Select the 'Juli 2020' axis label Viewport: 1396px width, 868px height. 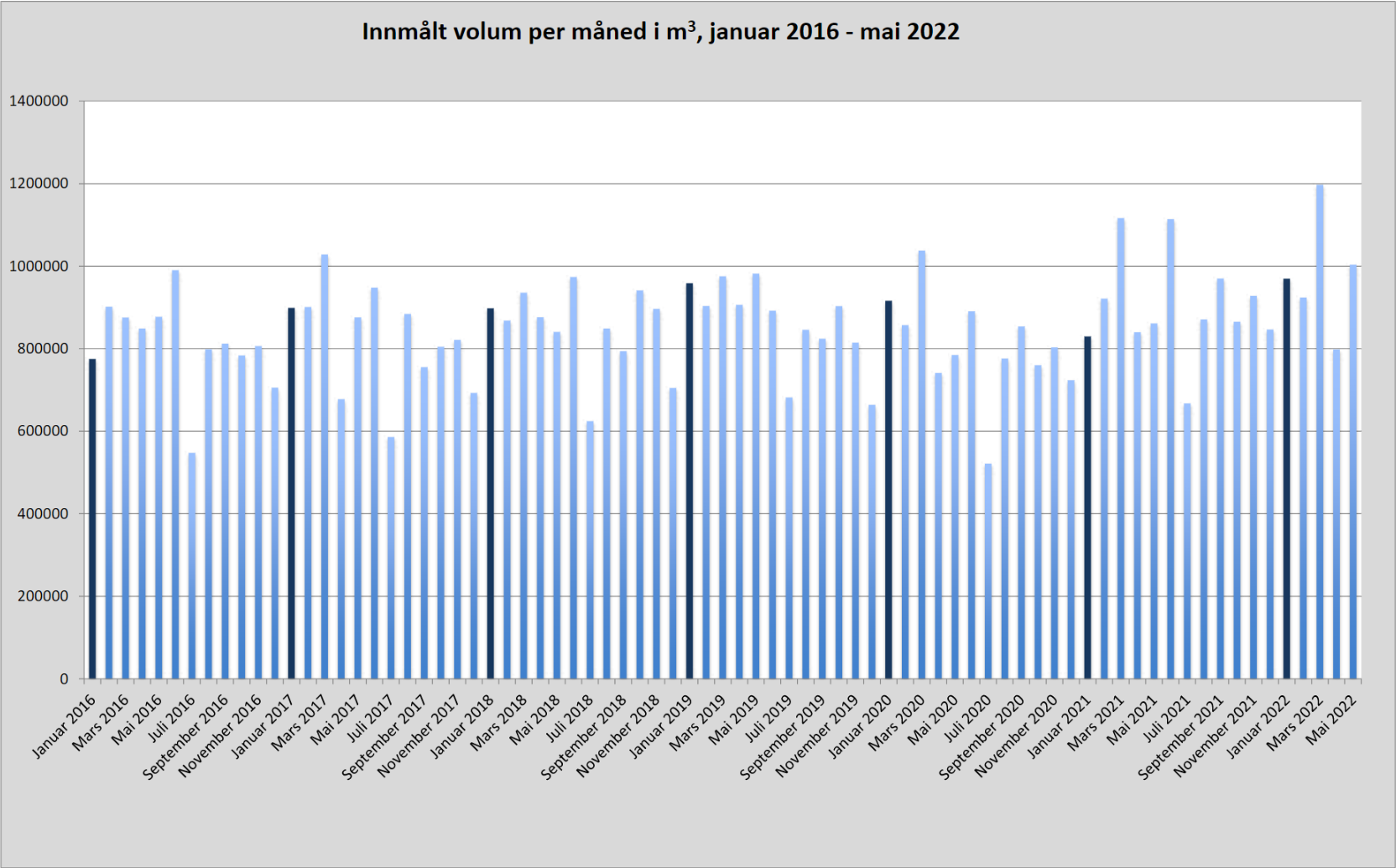(x=967, y=719)
